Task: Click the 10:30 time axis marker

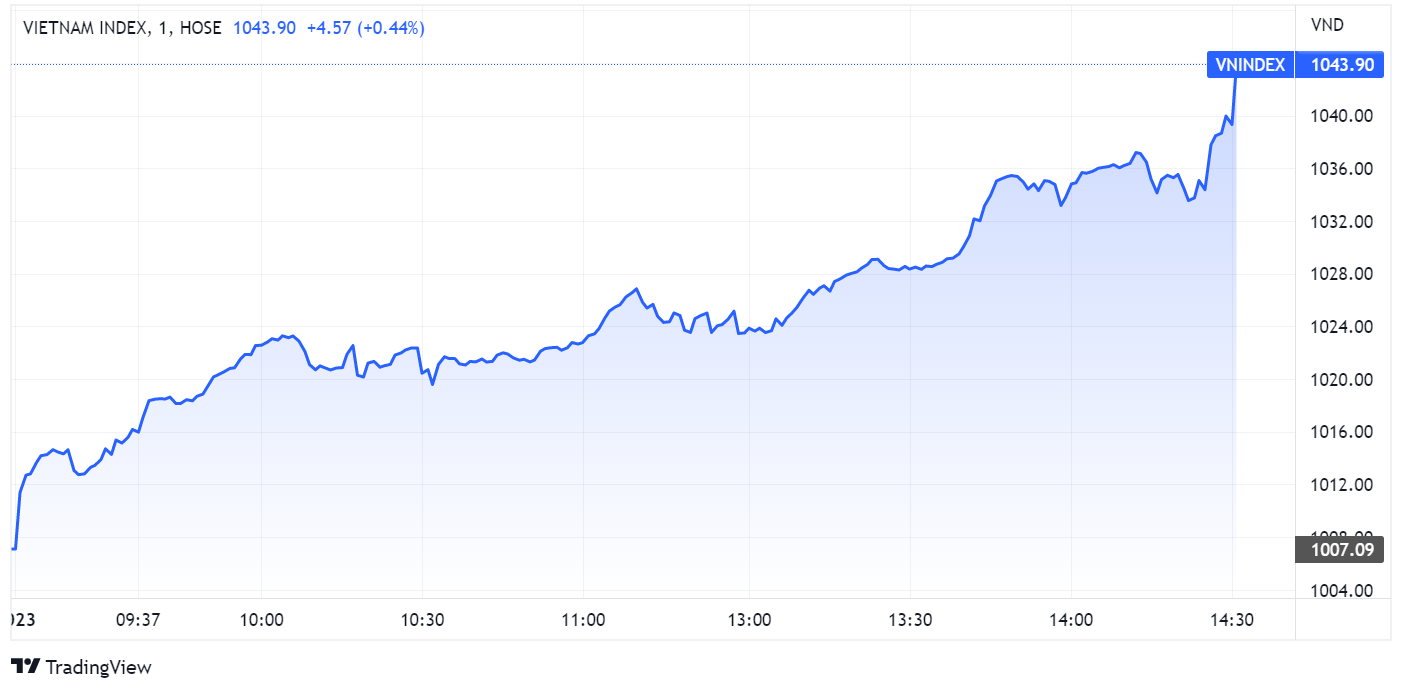Action: (423, 620)
